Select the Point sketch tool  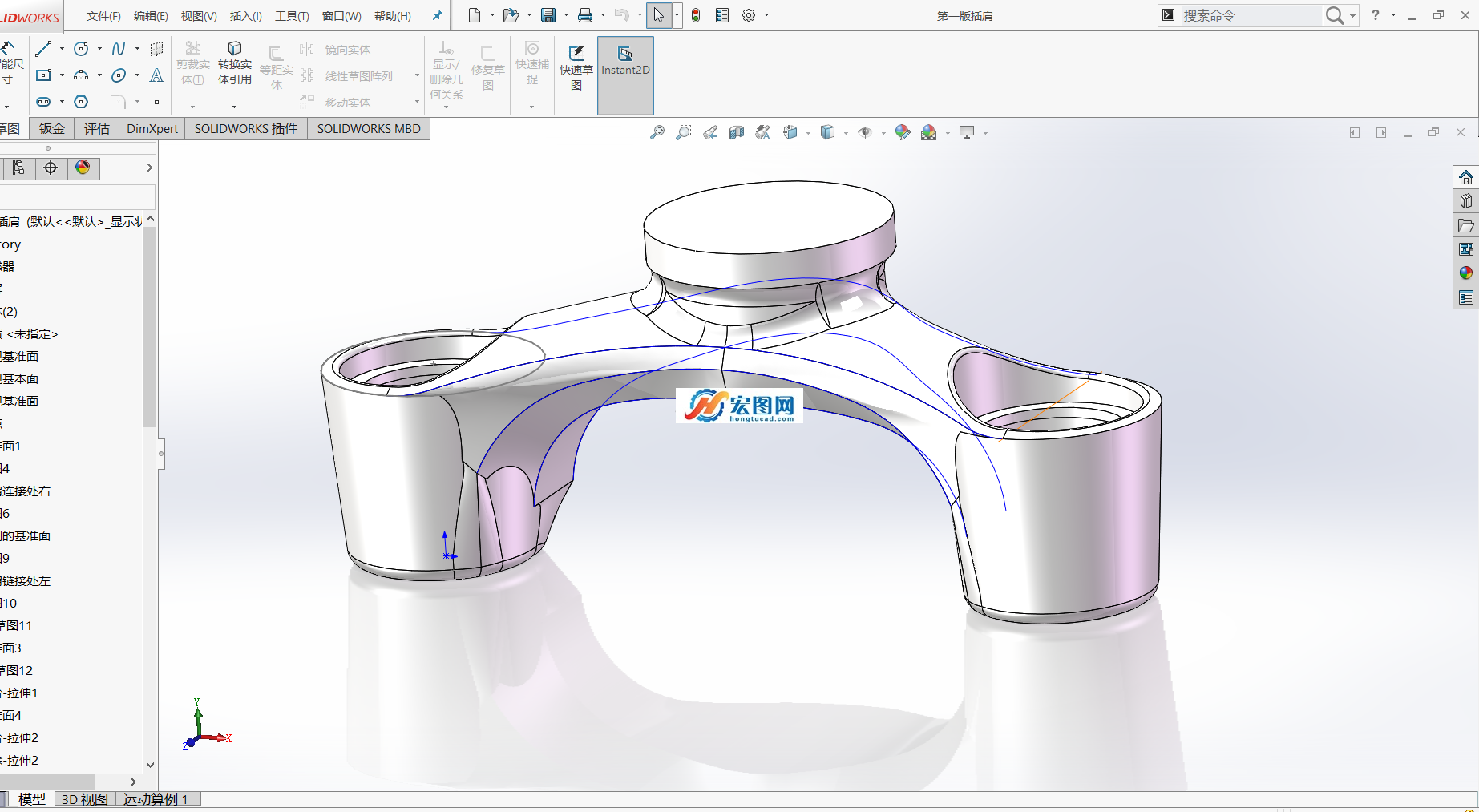156,102
